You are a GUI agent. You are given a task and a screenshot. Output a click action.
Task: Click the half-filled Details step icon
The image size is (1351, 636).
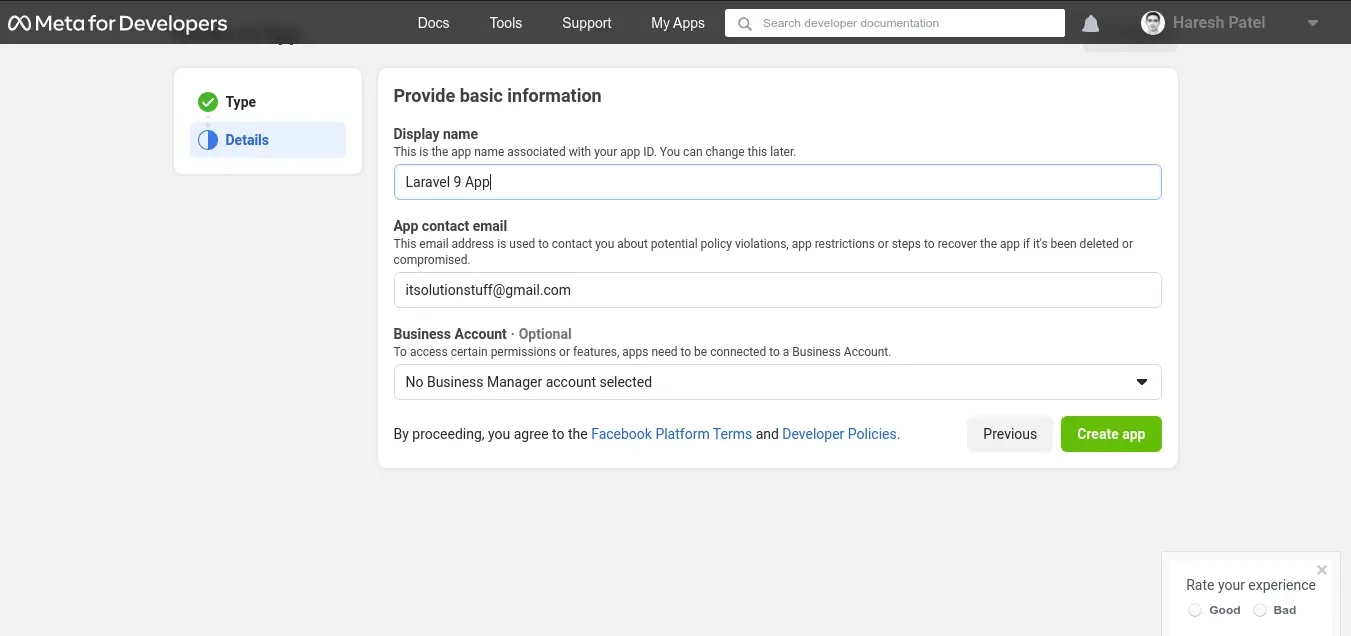208,140
